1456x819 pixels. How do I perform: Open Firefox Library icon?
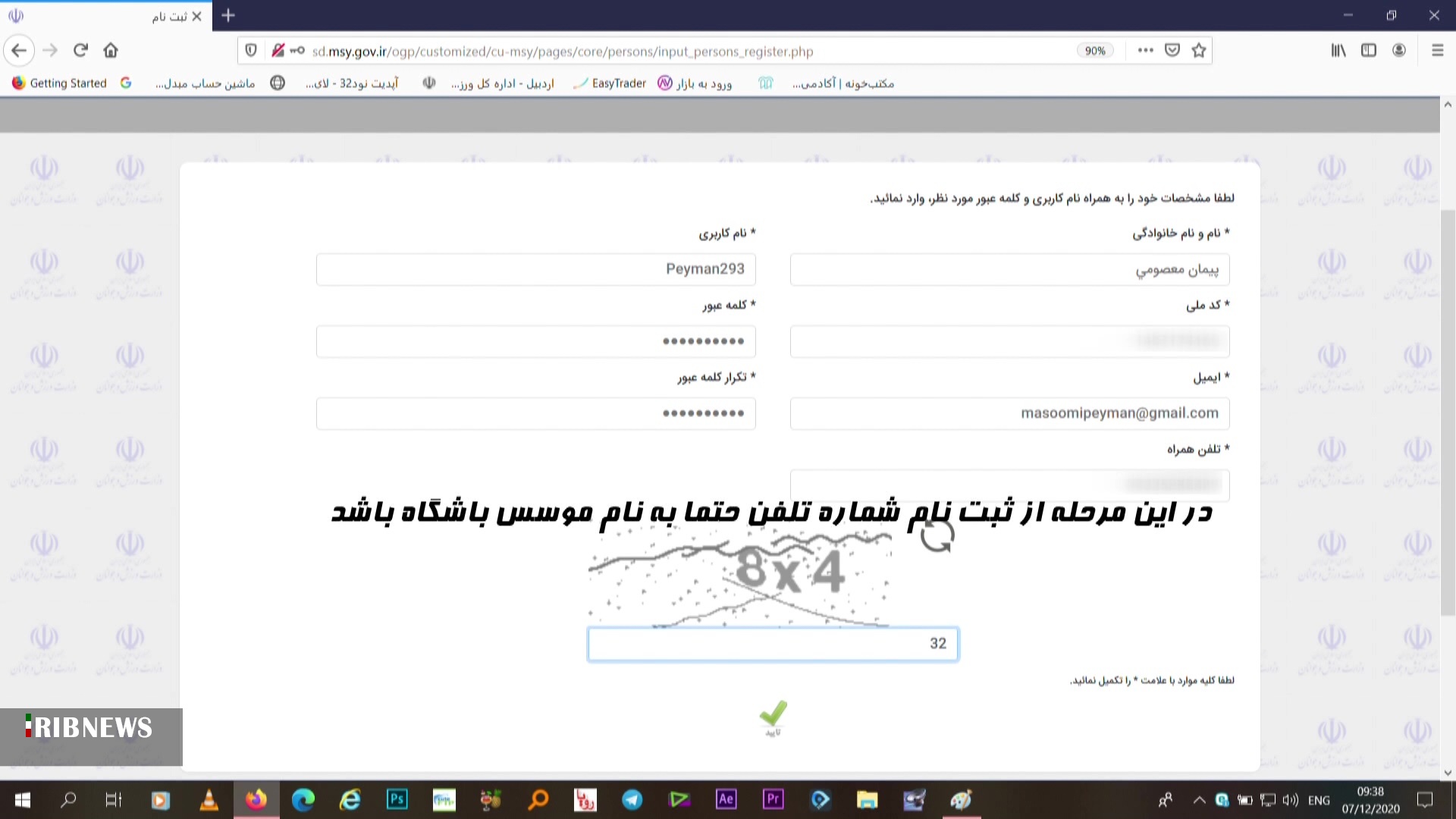click(x=1338, y=50)
